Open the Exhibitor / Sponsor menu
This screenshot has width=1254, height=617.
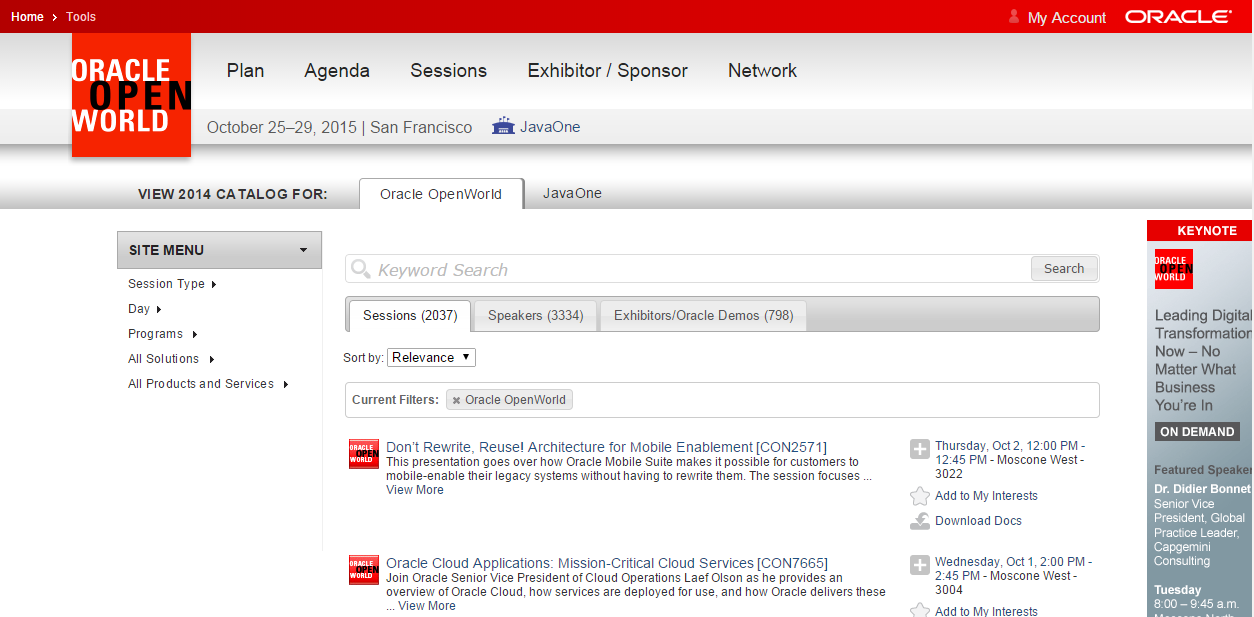point(608,71)
